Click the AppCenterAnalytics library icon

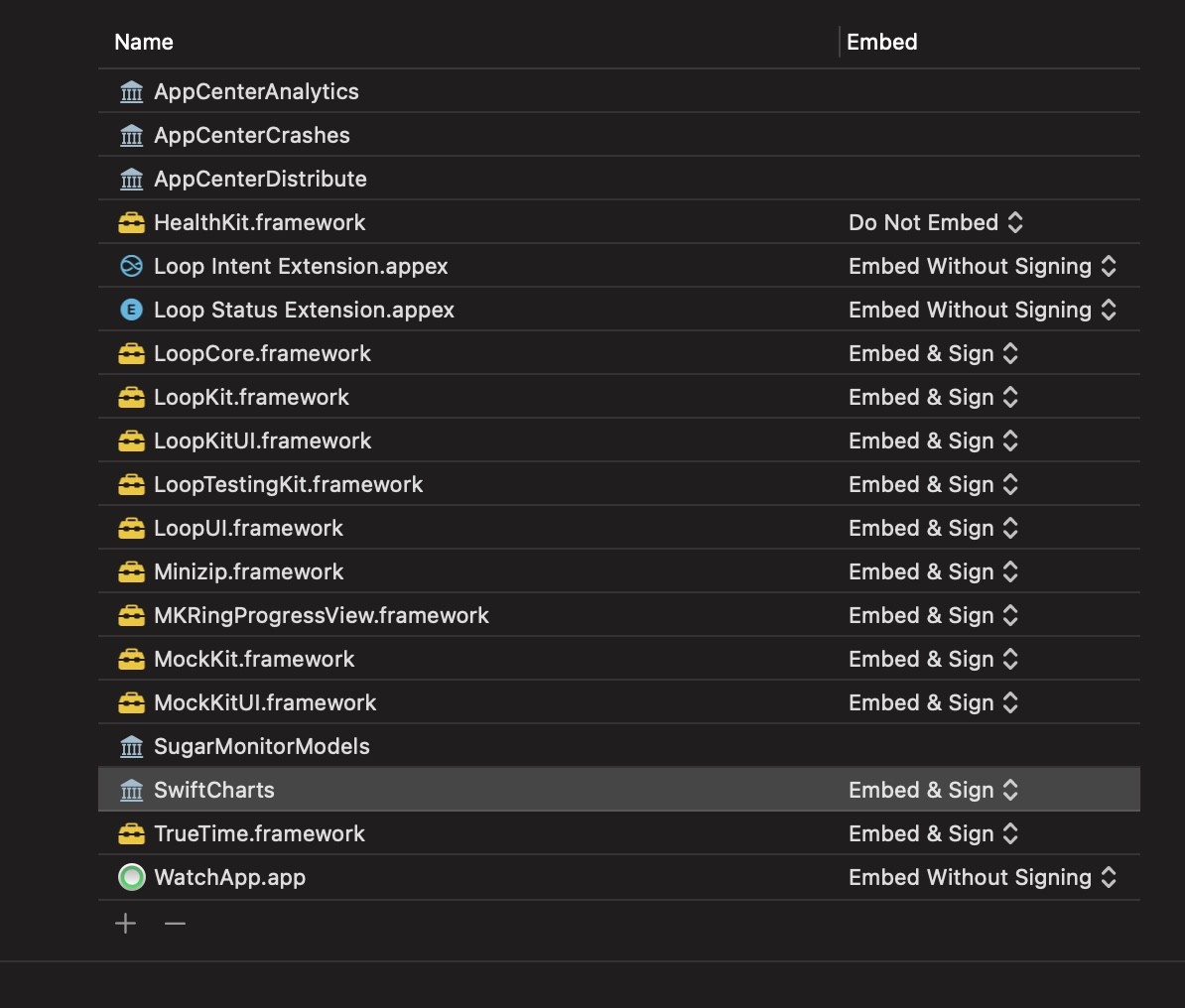131,91
